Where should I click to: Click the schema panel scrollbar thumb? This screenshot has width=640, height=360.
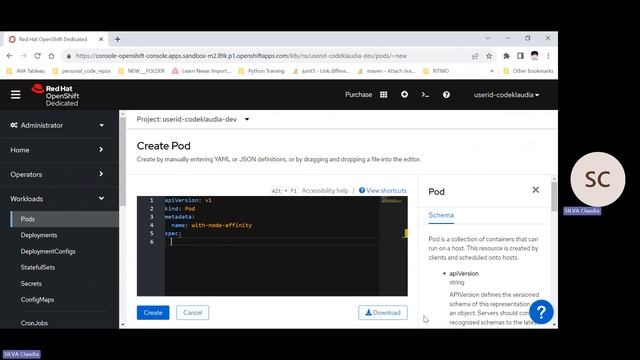(x=554, y=196)
